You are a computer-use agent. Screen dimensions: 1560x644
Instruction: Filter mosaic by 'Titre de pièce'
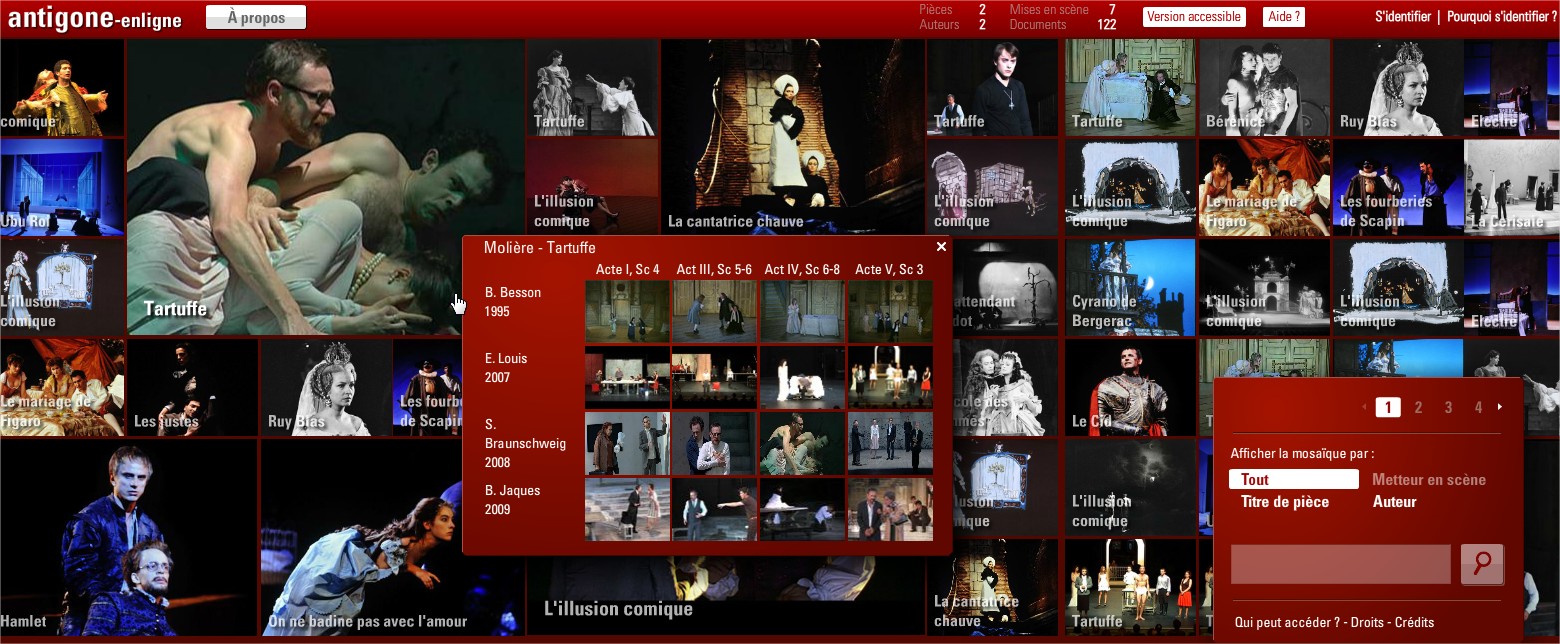(x=1285, y=502)
